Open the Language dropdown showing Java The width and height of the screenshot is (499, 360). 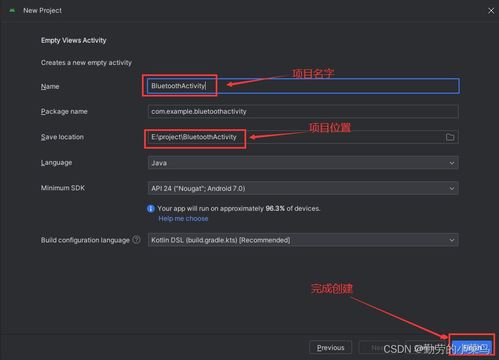tap(303, 163)
